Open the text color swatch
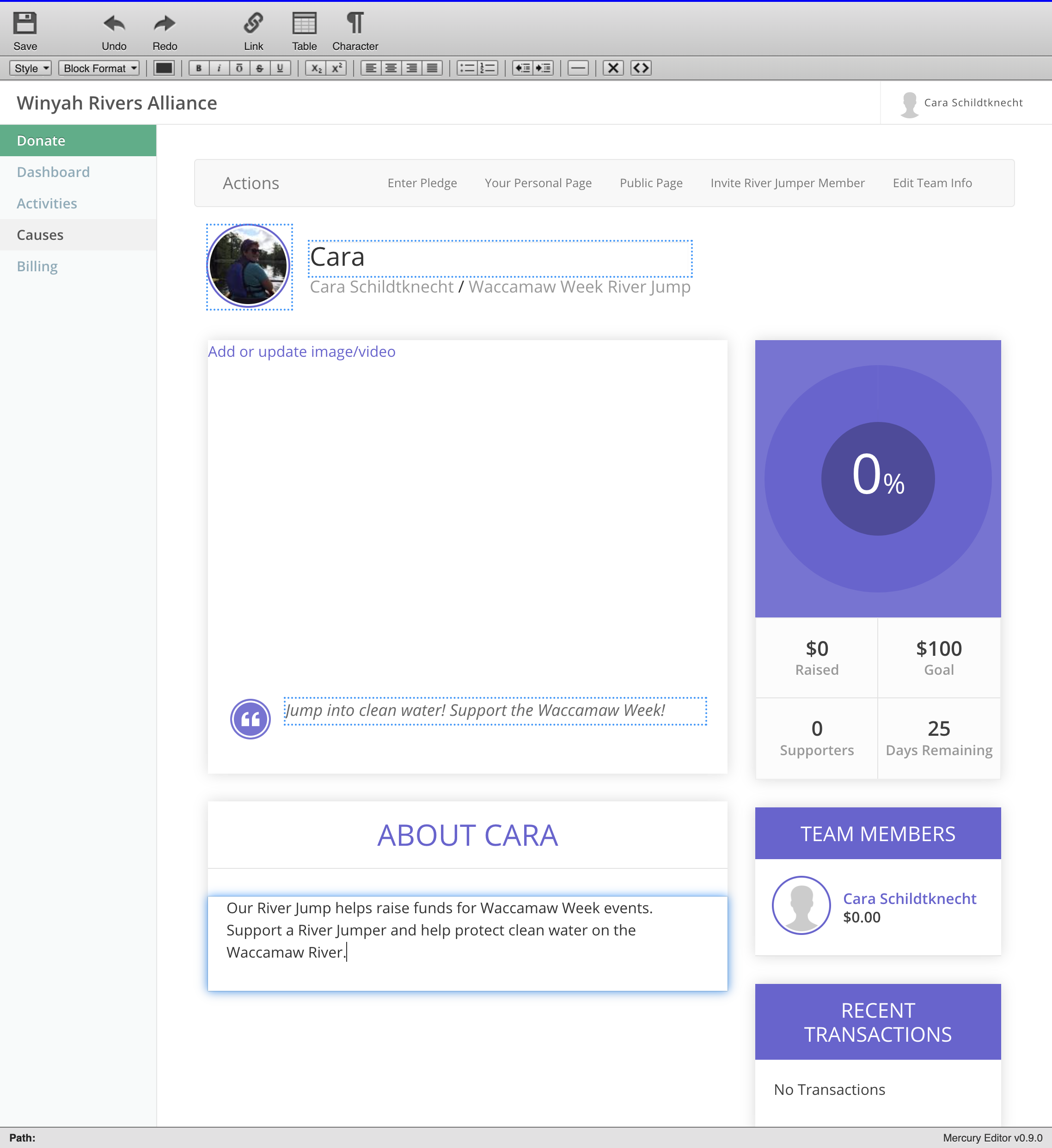Viewport: 1052px width, 1148px height. coord(164,68)
